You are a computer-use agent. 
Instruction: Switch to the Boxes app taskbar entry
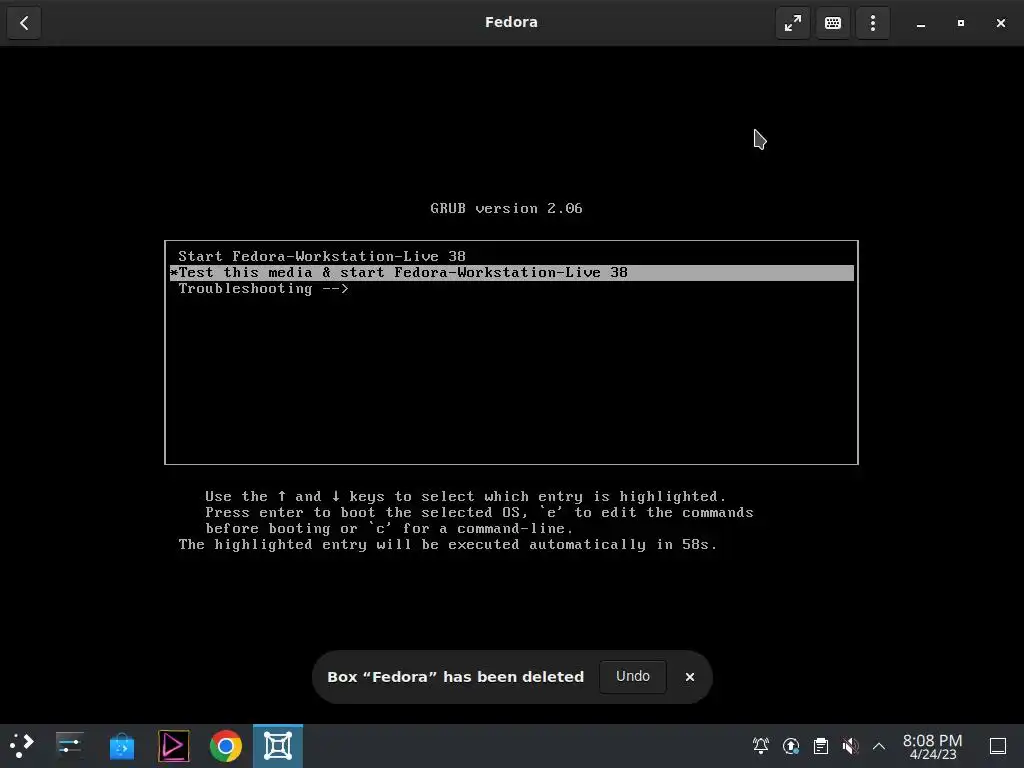(x=278, y=746)
